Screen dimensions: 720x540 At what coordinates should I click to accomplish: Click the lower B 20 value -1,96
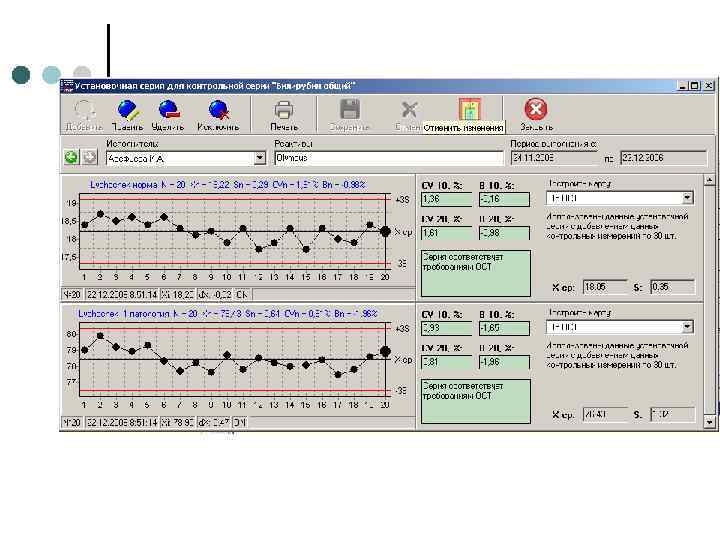tap(504, 362)
